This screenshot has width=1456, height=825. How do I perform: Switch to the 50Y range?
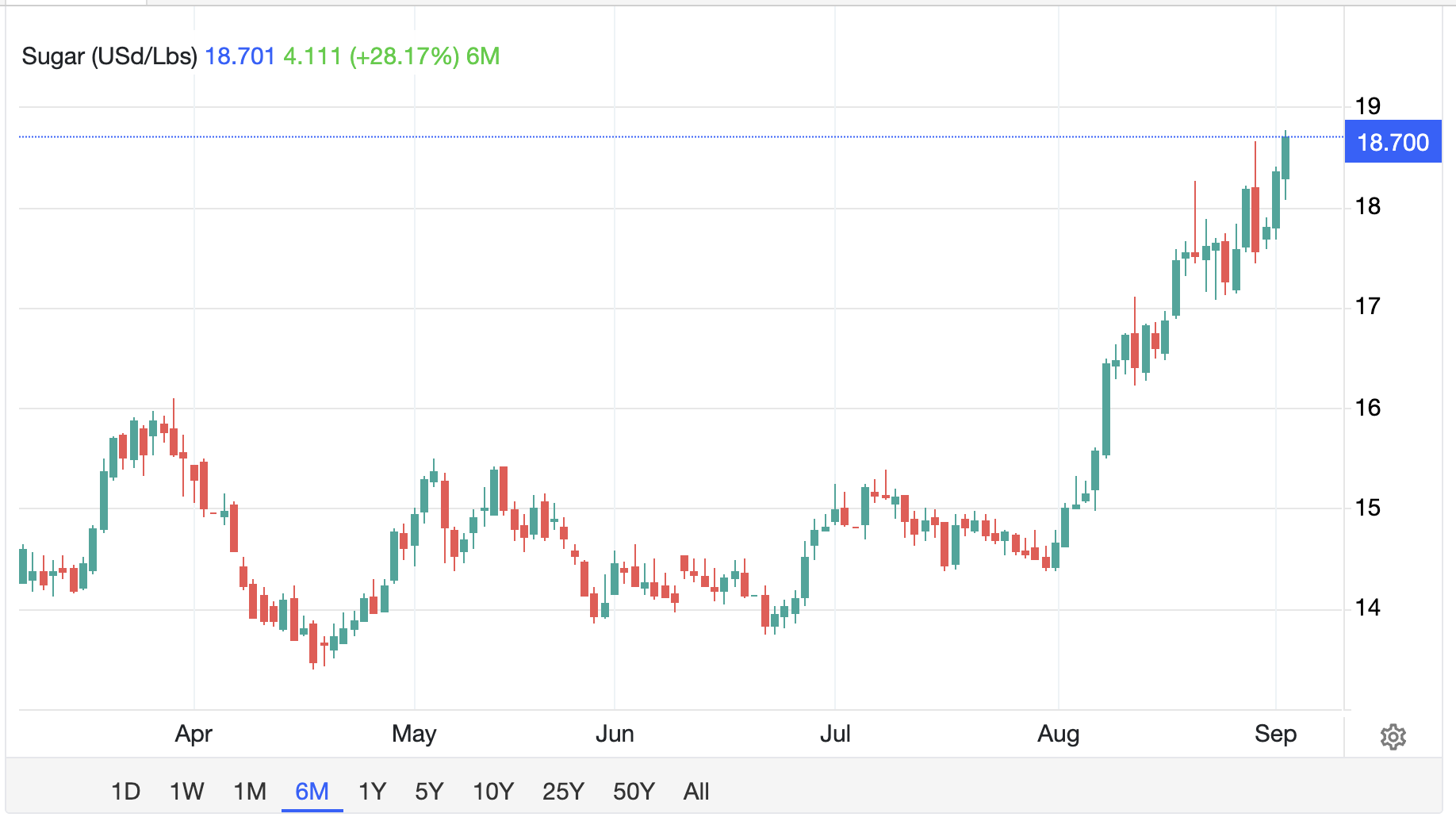[634, 792]
